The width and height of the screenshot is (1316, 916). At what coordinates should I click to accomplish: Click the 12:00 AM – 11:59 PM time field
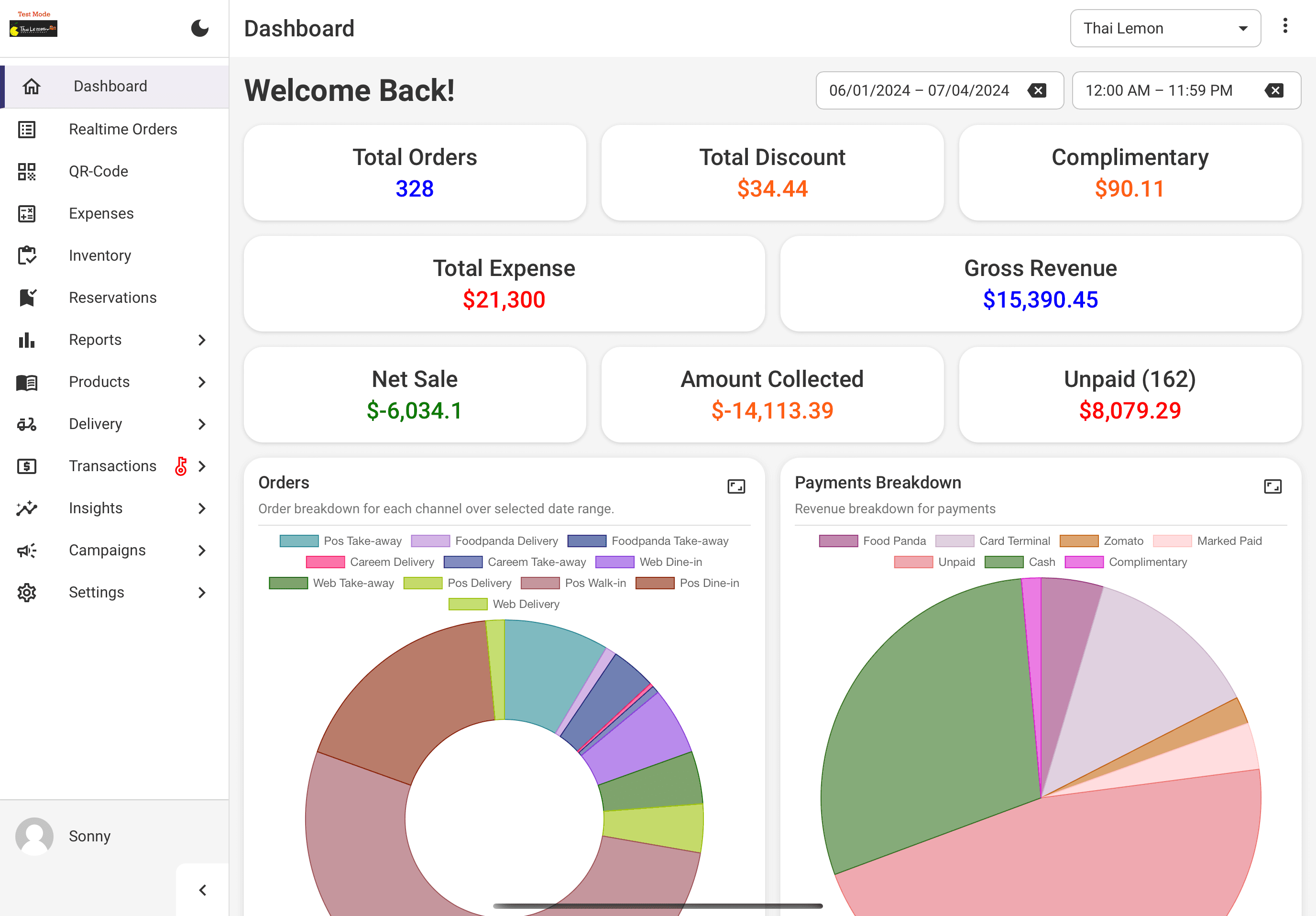[1186, 90]
